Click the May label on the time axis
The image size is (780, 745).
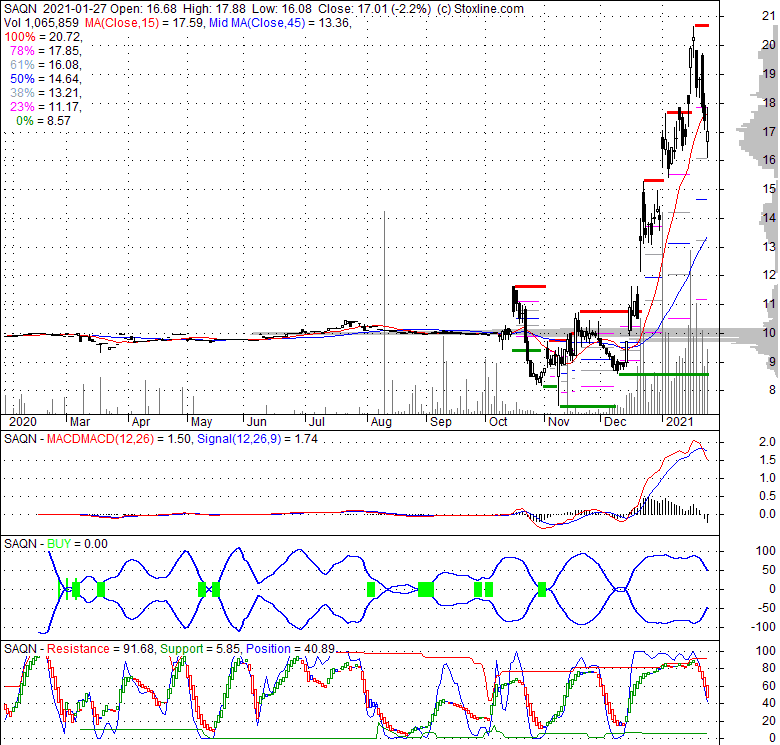(201, 422)
